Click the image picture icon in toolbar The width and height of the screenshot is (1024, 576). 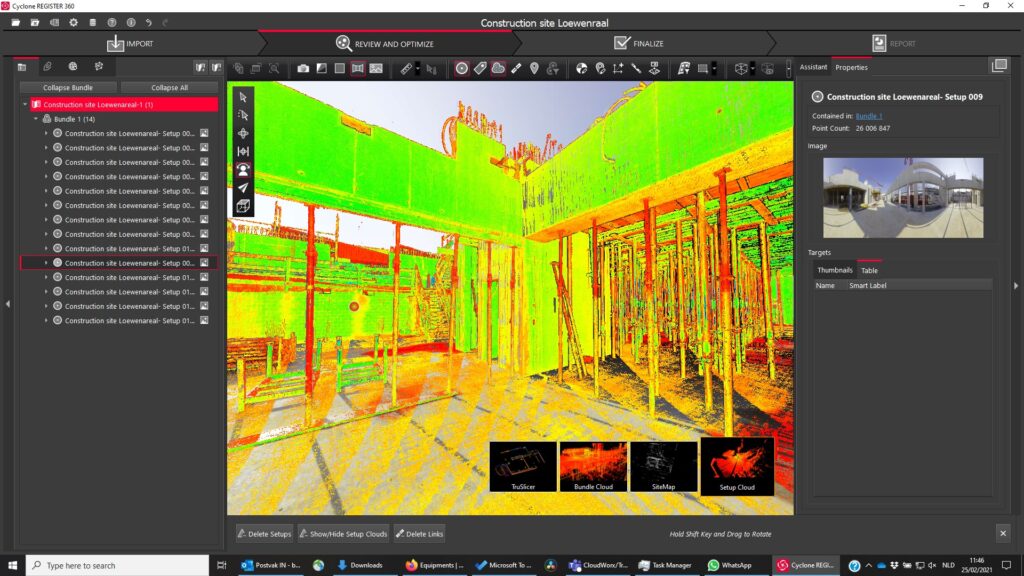(376, 68)
